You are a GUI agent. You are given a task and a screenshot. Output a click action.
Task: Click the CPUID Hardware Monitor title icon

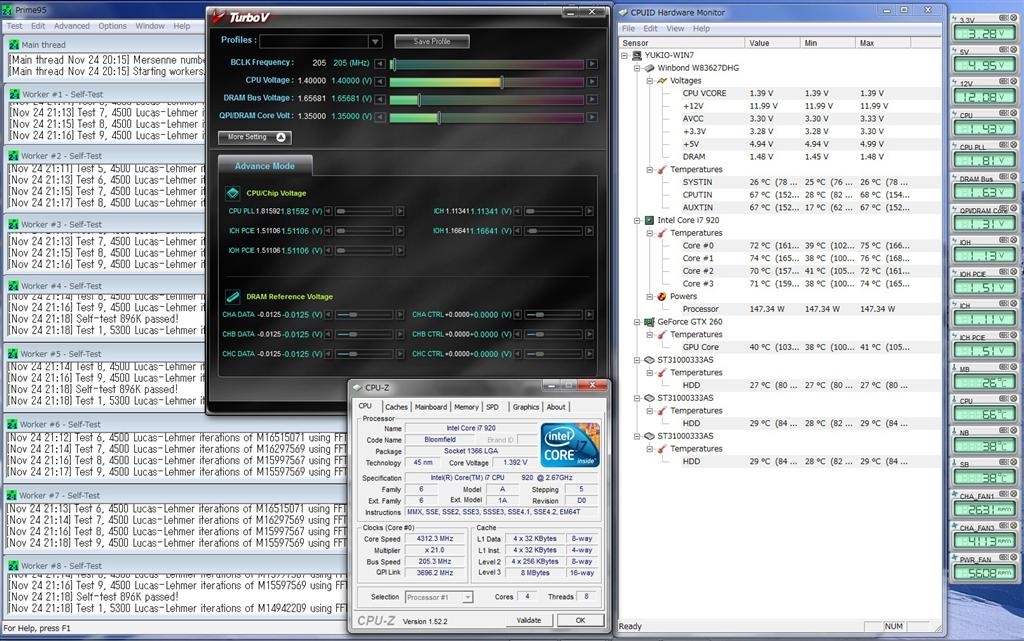[x=623, y=12]
